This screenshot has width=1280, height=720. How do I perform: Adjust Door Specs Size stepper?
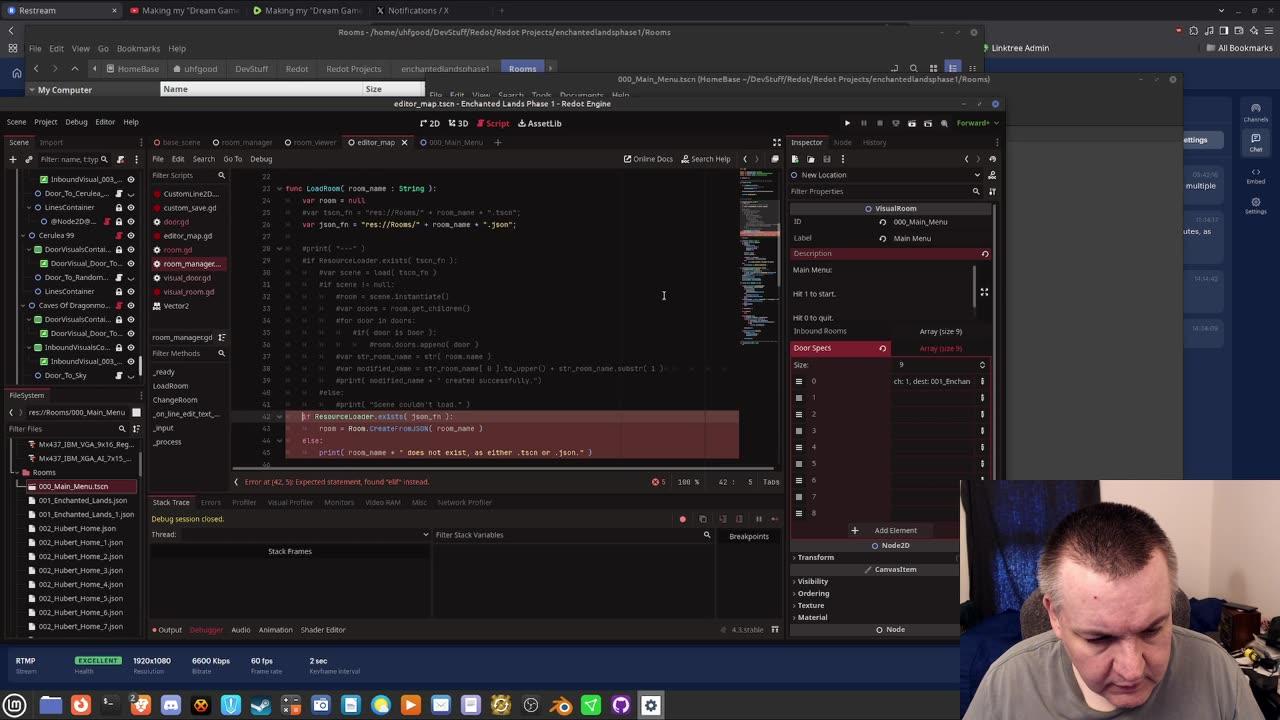coord(982,365)
